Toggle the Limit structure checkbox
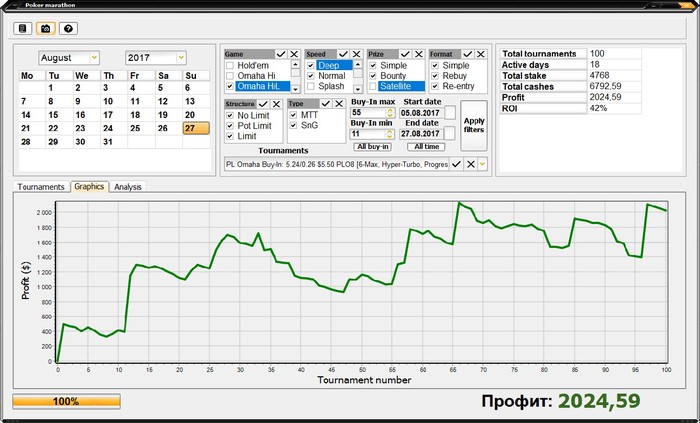This screenshot has height=423, width=700. pyautogui.click(x=230, y=136)
